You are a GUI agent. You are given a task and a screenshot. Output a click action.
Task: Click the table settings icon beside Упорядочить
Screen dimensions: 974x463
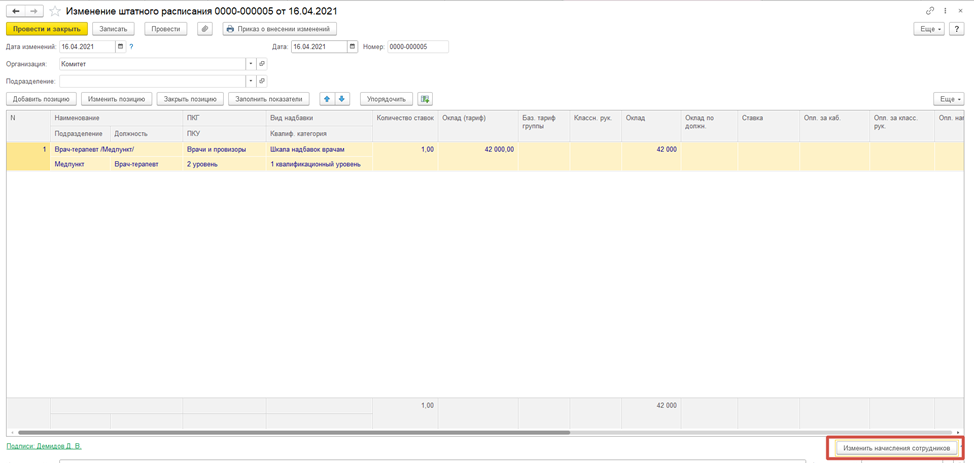[425, 99]
